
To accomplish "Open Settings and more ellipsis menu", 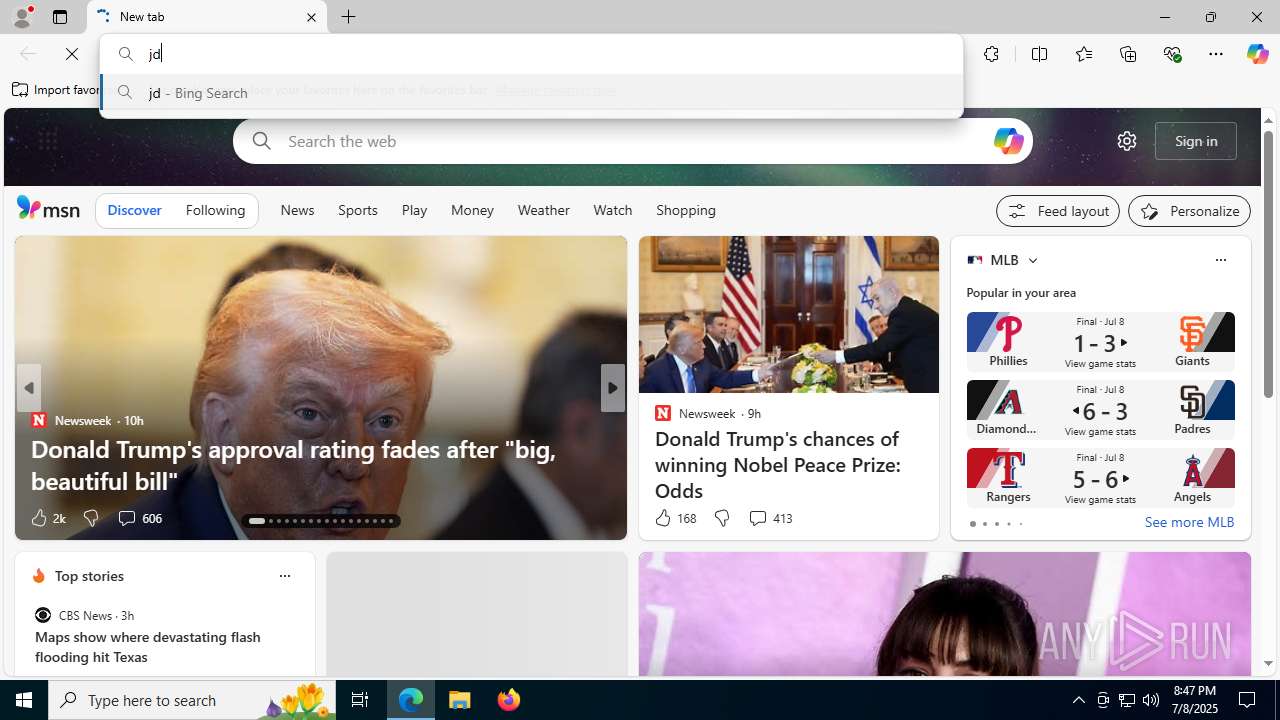I will [1216, 54].
